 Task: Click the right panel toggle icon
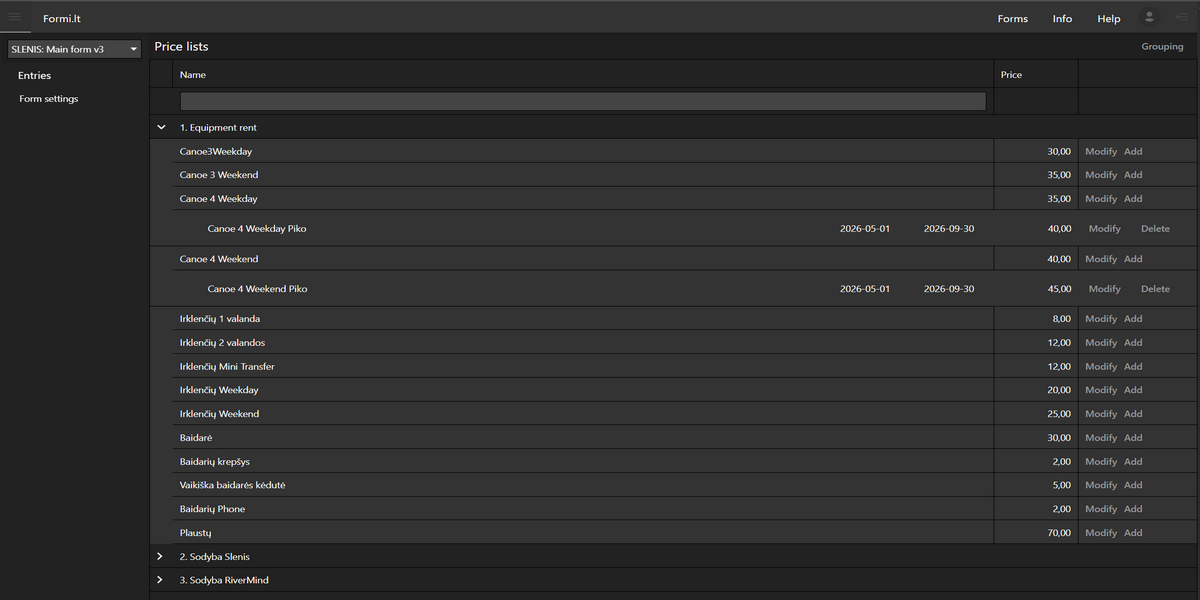1181,17
